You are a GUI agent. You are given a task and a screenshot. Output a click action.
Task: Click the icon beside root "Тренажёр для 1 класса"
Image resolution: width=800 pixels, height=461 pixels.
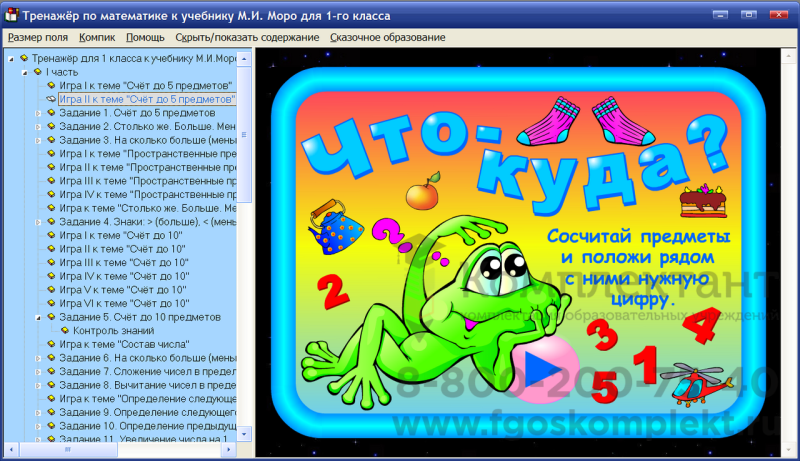click(23, 59)
